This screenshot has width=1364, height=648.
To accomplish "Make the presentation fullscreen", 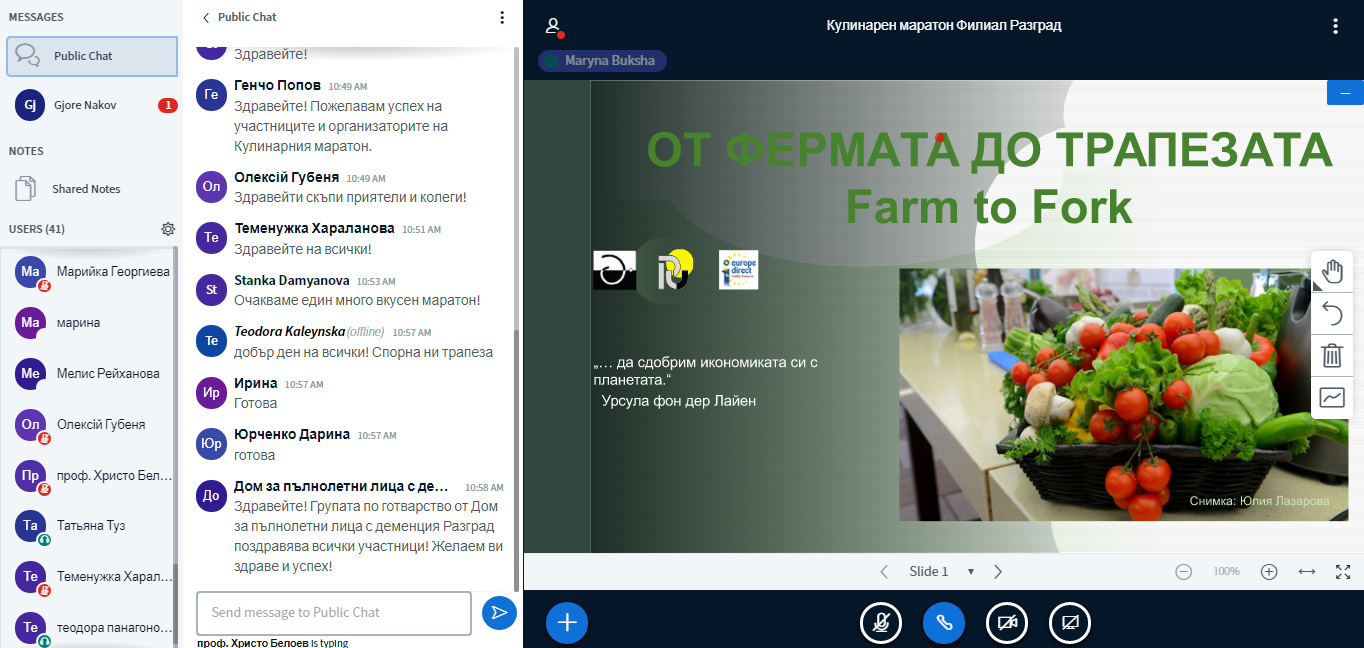I will pyautogui.click(x=1343, y=572).
